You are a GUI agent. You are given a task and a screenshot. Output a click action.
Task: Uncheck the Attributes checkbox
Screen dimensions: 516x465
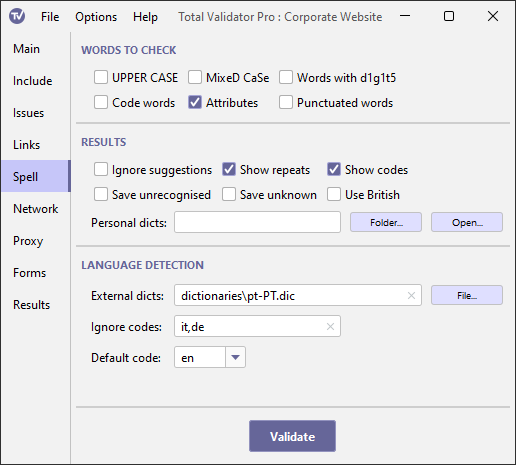click(195, 102)
